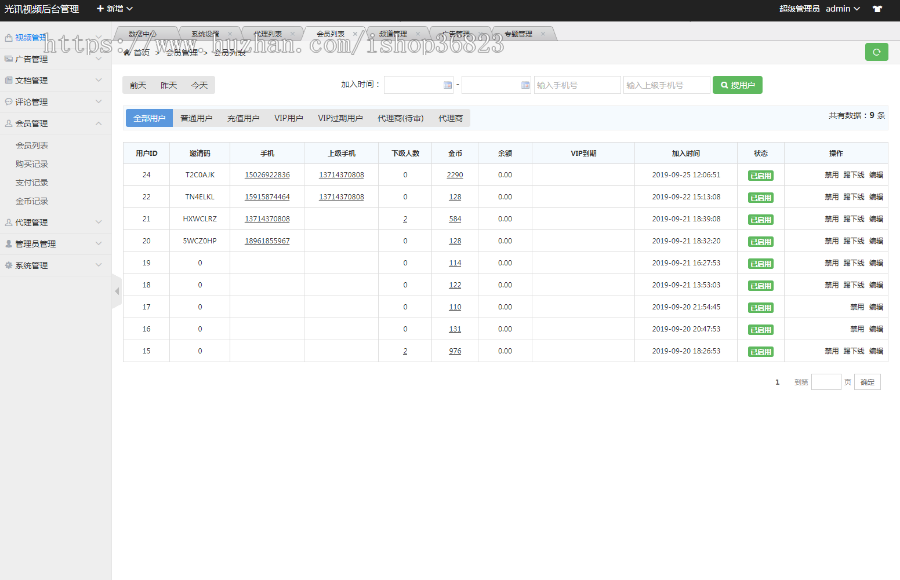Collapse the 会员管理 sidebar section
900x580 pixels.
coord(55,124)
